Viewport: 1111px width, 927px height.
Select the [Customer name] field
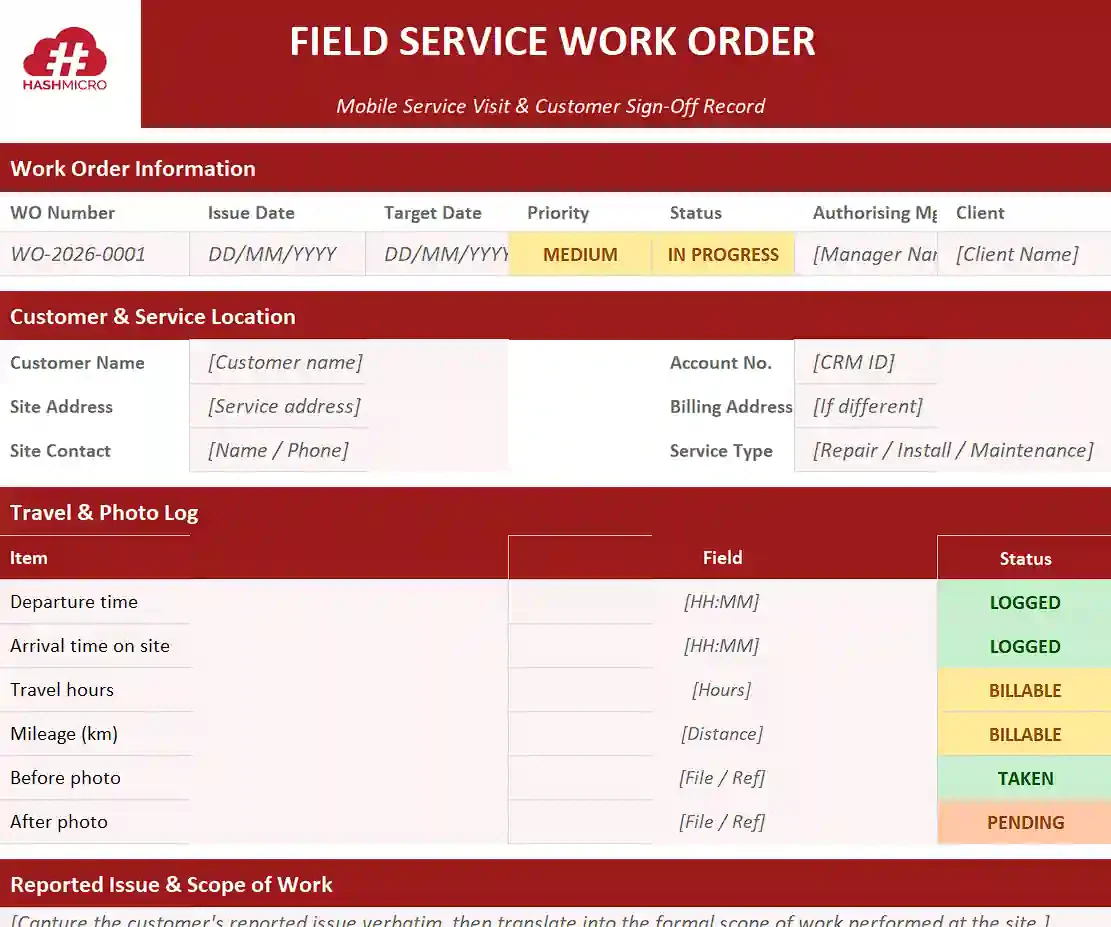349,362
